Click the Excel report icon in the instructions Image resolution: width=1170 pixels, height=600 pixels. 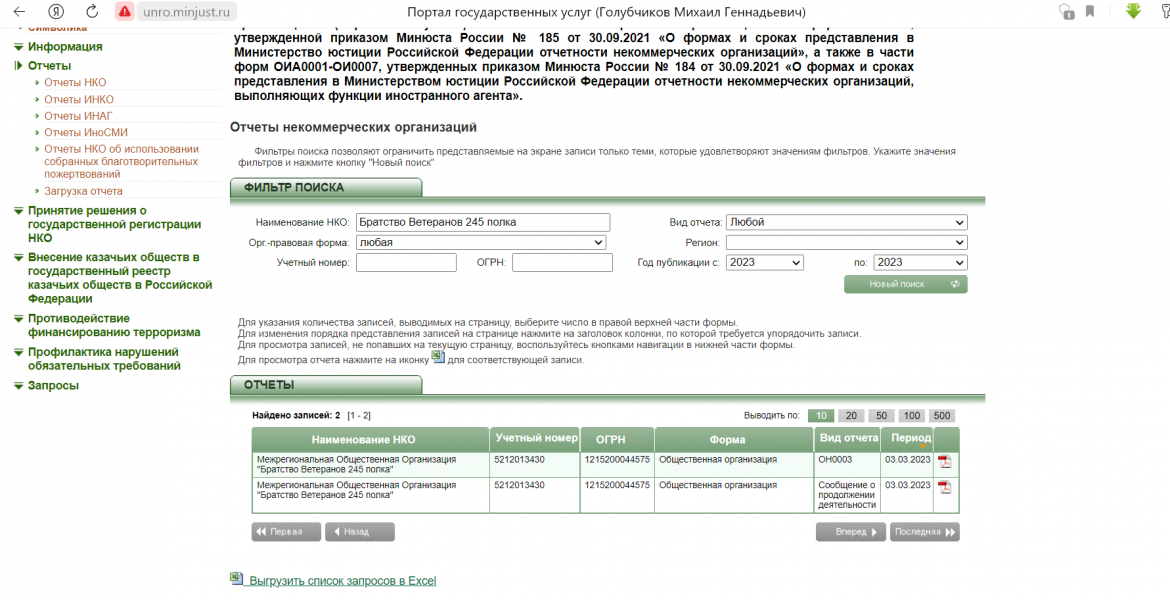(x=438, y=357)
